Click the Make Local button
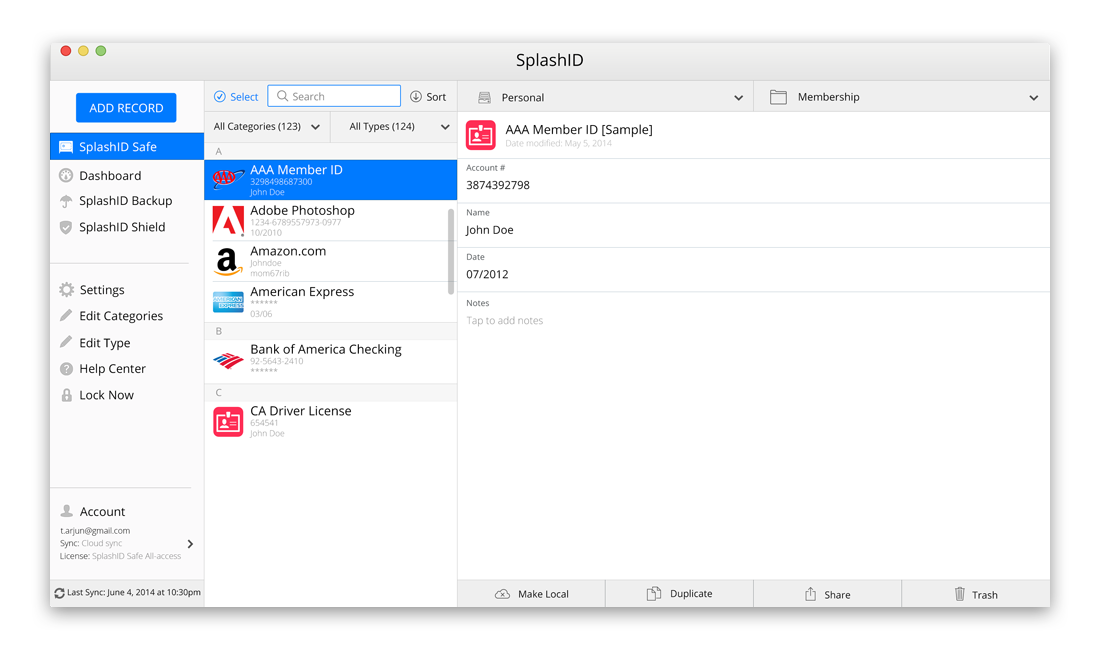This screenshot has height=650, width=1100. pos(531,593)
